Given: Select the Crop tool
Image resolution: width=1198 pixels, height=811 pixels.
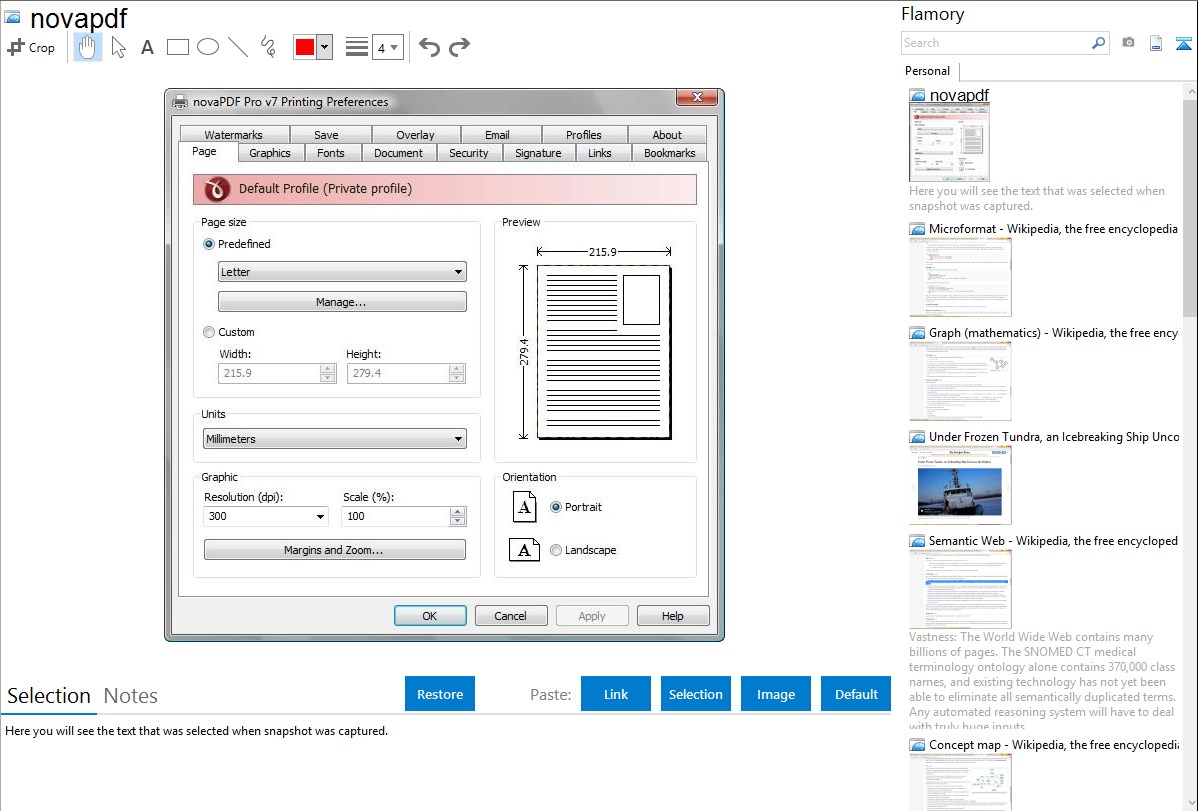Looking at the screenshot, I should pyautogui.click(x=31, y=47).
